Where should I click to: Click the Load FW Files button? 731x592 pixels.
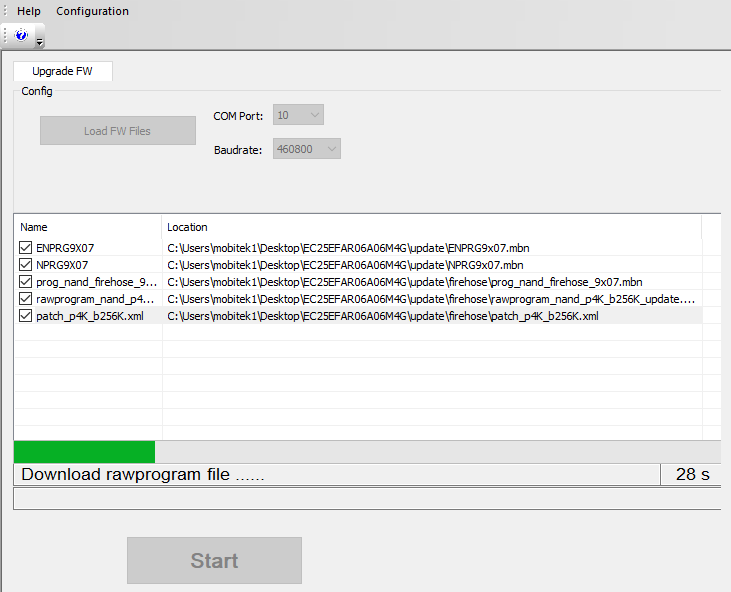tap(118, 131)
